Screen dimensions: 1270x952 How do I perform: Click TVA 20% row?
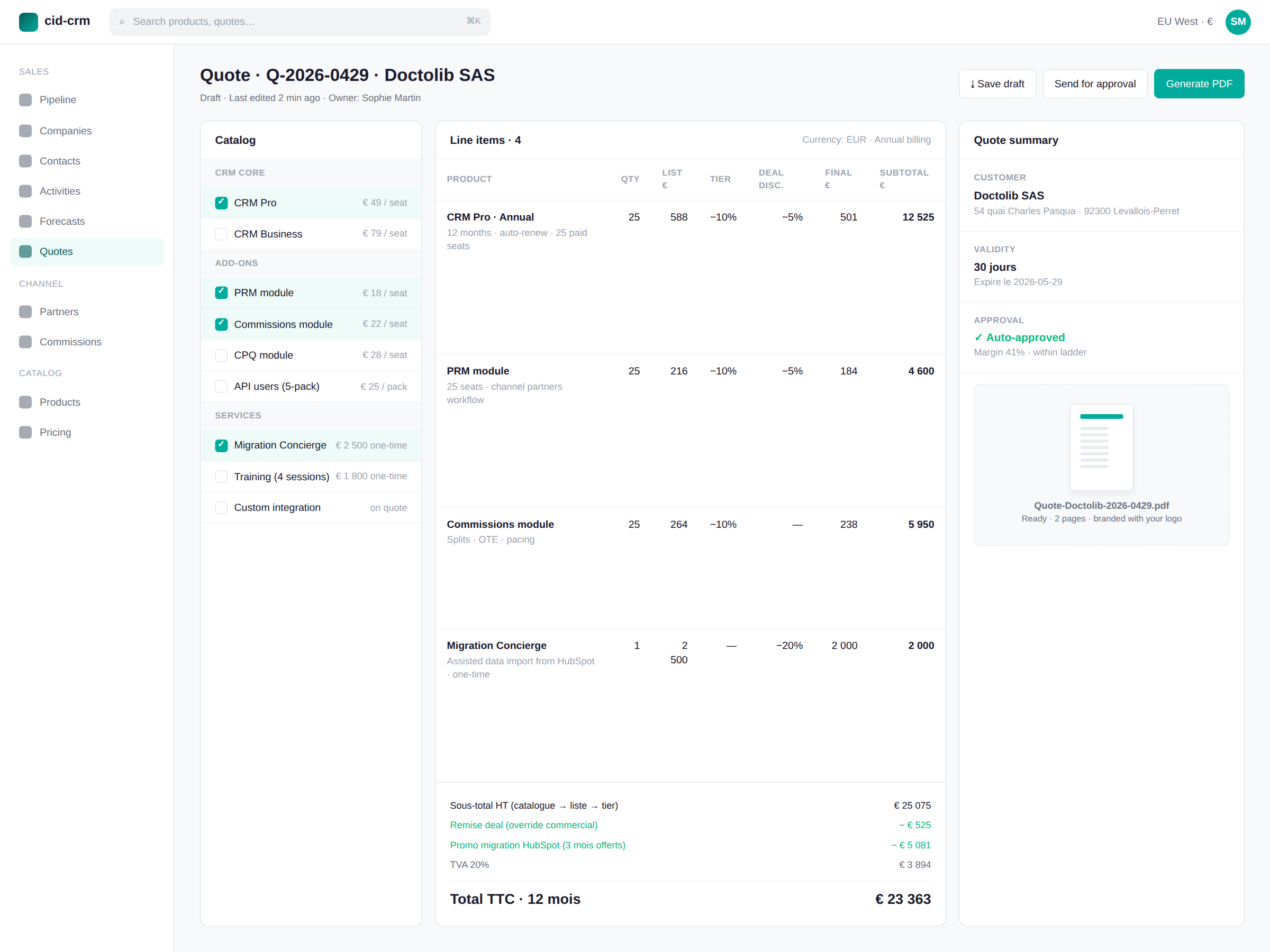[x=690, y=865]
